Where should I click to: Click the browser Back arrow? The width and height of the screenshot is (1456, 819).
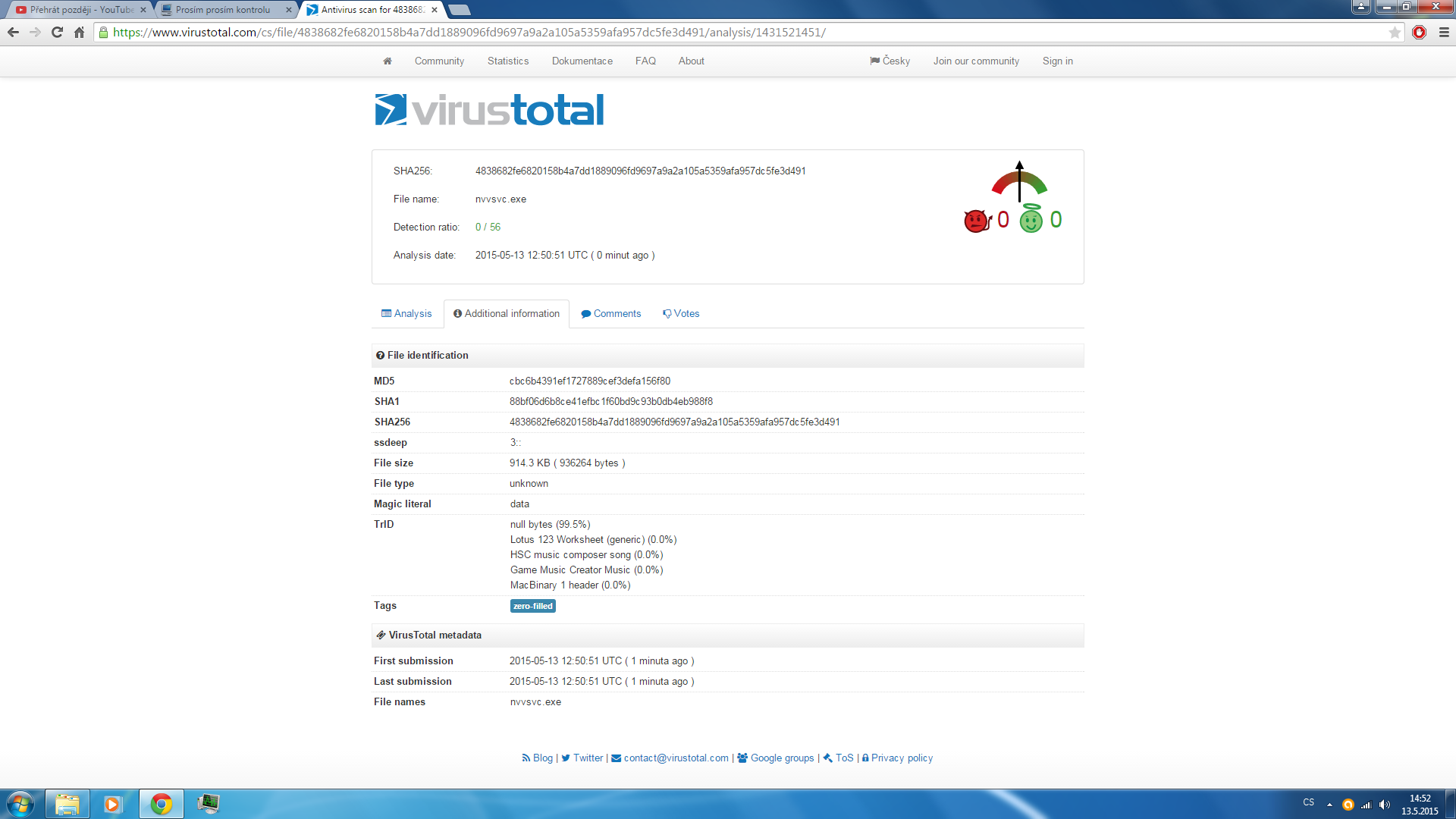[x=13, y=32]
